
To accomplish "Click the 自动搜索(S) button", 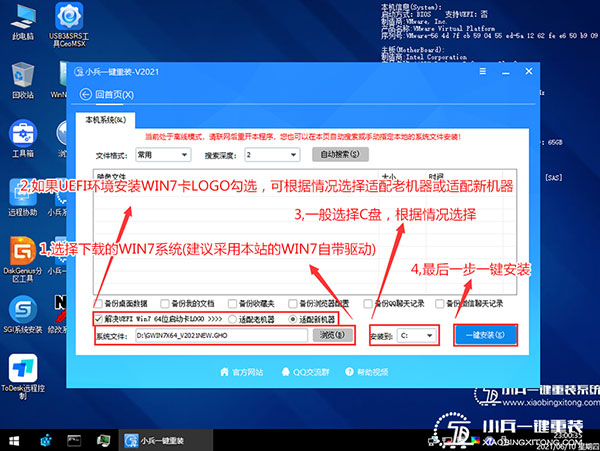I will (x=340, y=154).
